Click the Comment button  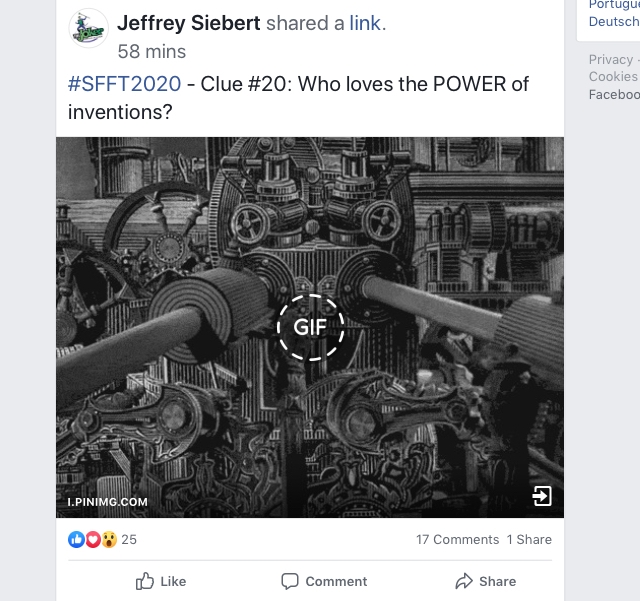(x=324, y=581)
